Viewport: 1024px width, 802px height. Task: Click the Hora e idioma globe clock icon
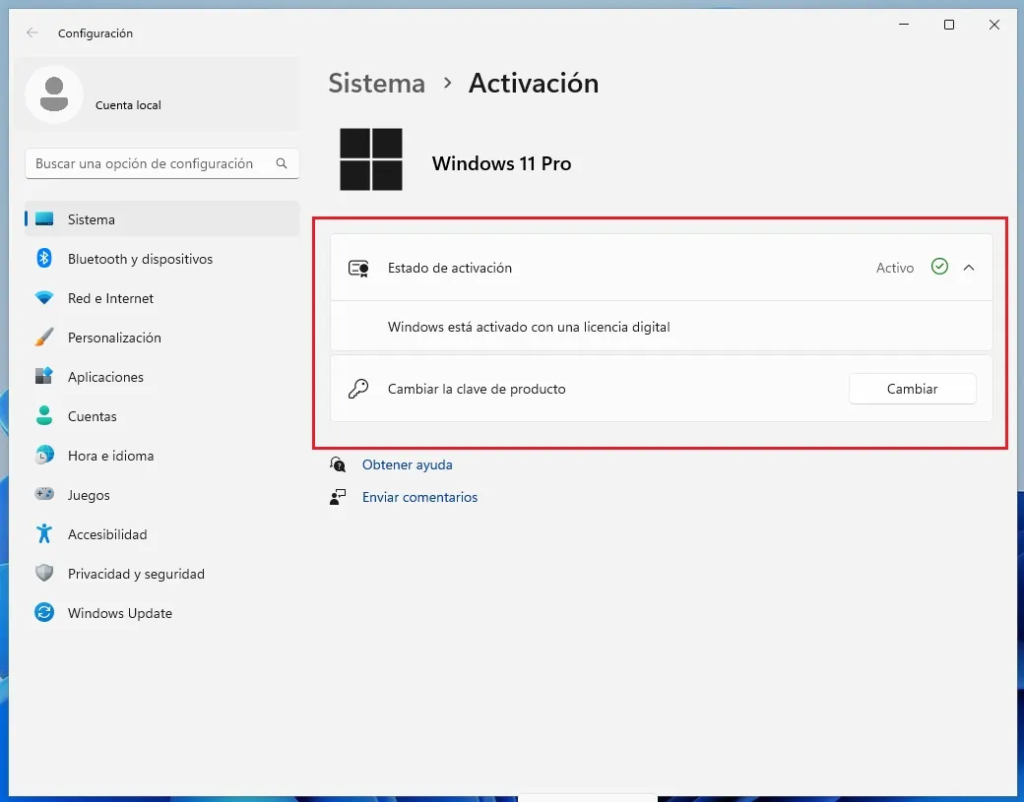[44, 455]
